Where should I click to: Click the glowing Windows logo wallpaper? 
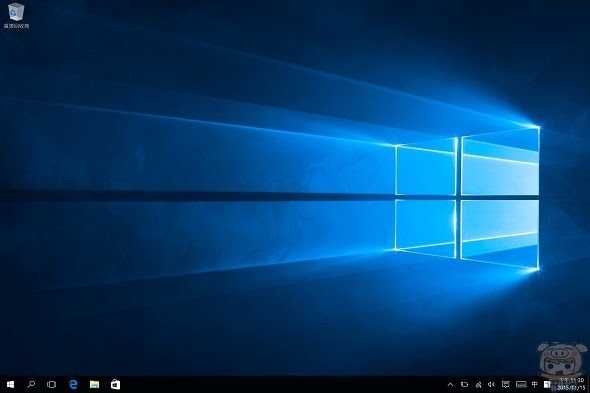467,198
